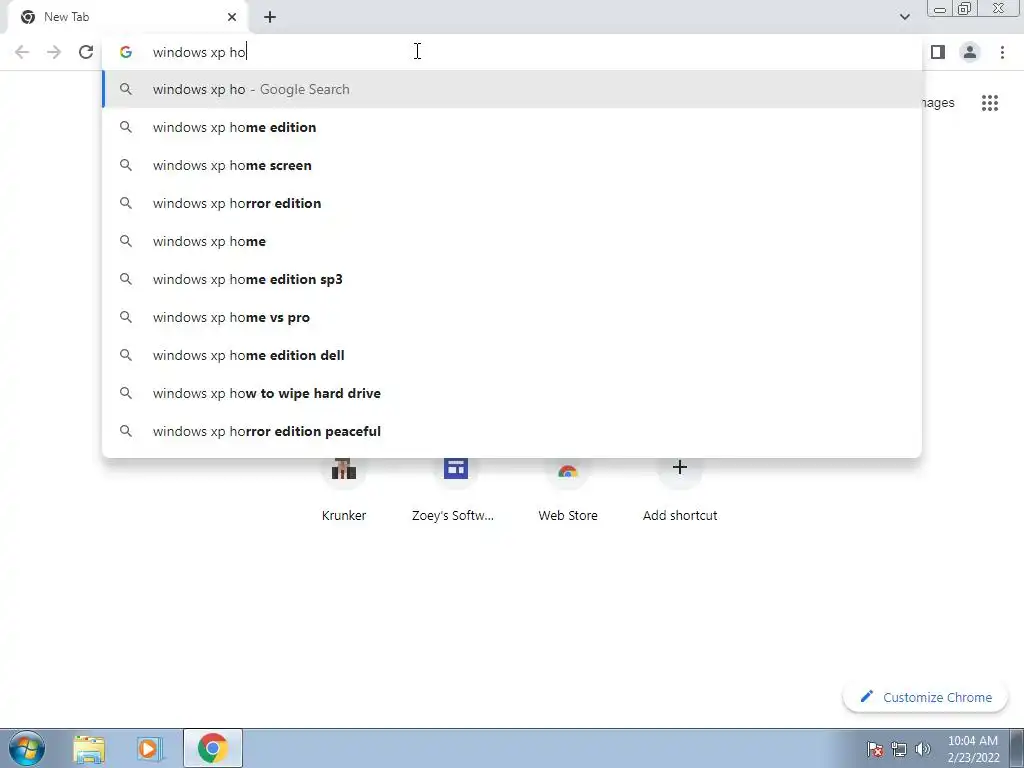Open the volume speaker tray icon
This screenshot has height=768, width=1024.
click(923, 749)
